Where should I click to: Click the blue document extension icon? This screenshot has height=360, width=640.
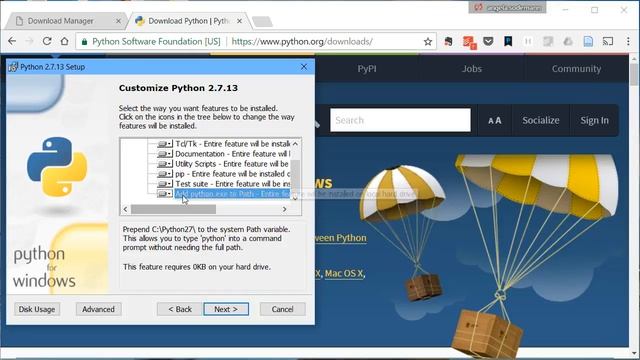click(588, 41)
